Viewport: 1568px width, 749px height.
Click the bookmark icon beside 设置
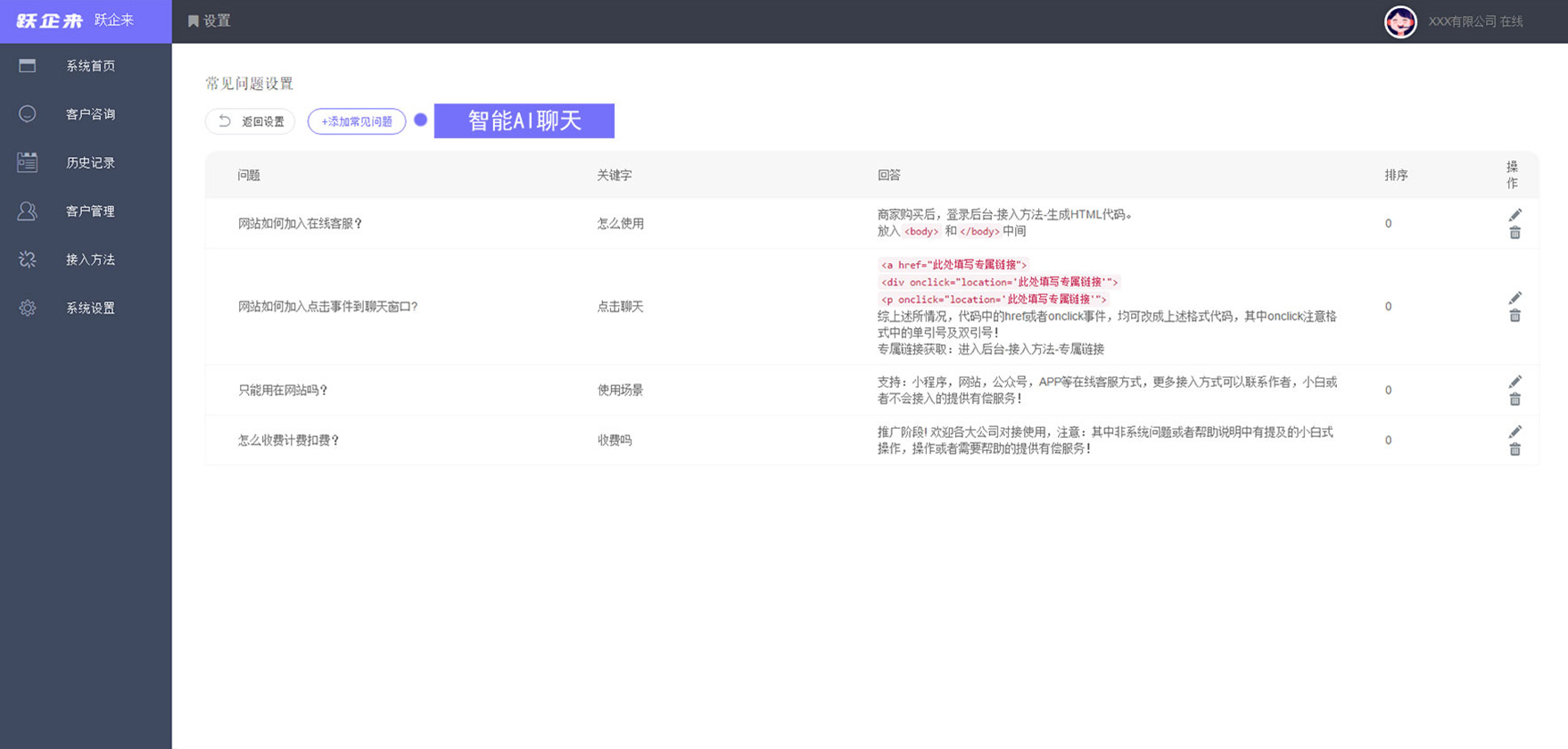193,21
